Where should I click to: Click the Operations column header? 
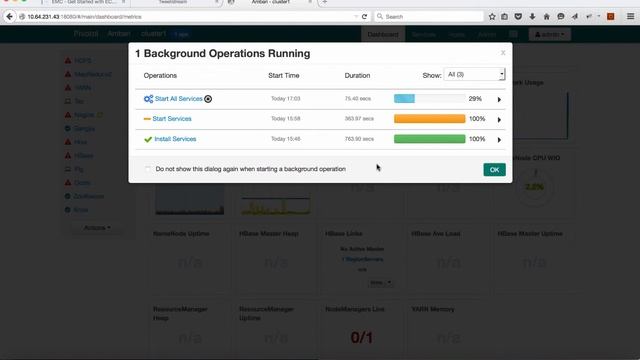point(160,76)
